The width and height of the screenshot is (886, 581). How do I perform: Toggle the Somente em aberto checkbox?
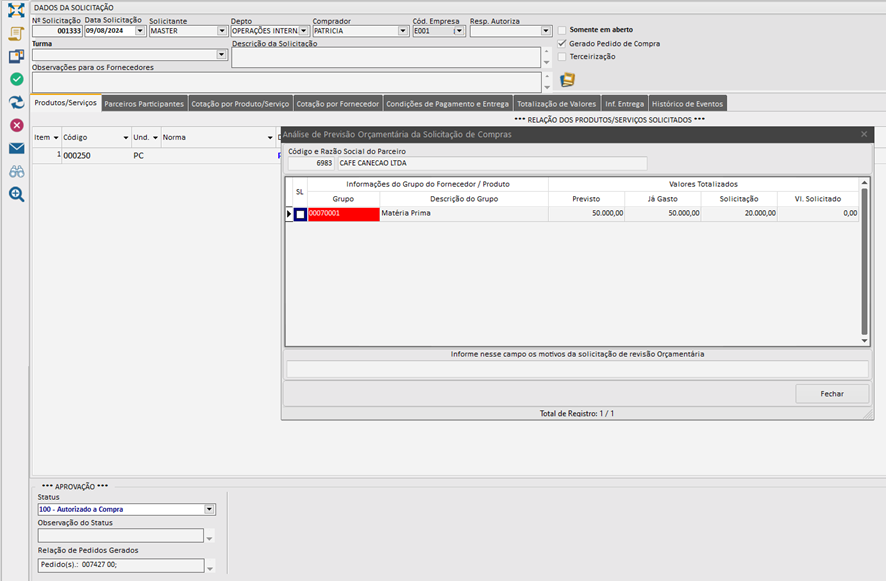(562, 30)
